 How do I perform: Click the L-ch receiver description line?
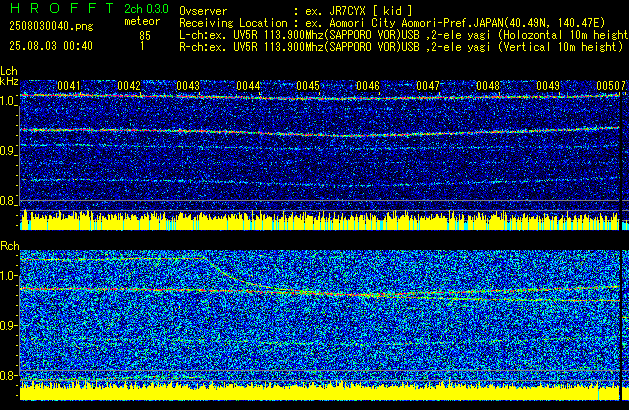pos(404,35)
